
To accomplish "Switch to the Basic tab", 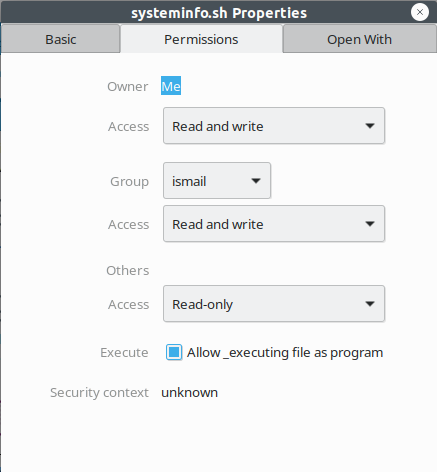I will point(60,39).
